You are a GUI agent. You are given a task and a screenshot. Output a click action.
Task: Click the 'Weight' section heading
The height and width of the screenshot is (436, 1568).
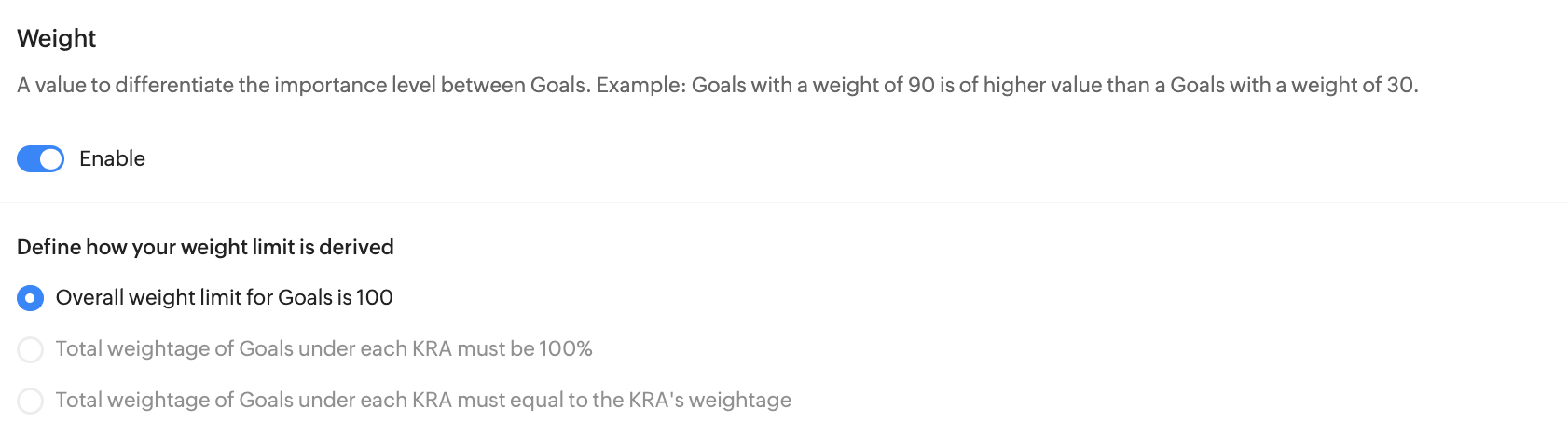pos(57,38)
